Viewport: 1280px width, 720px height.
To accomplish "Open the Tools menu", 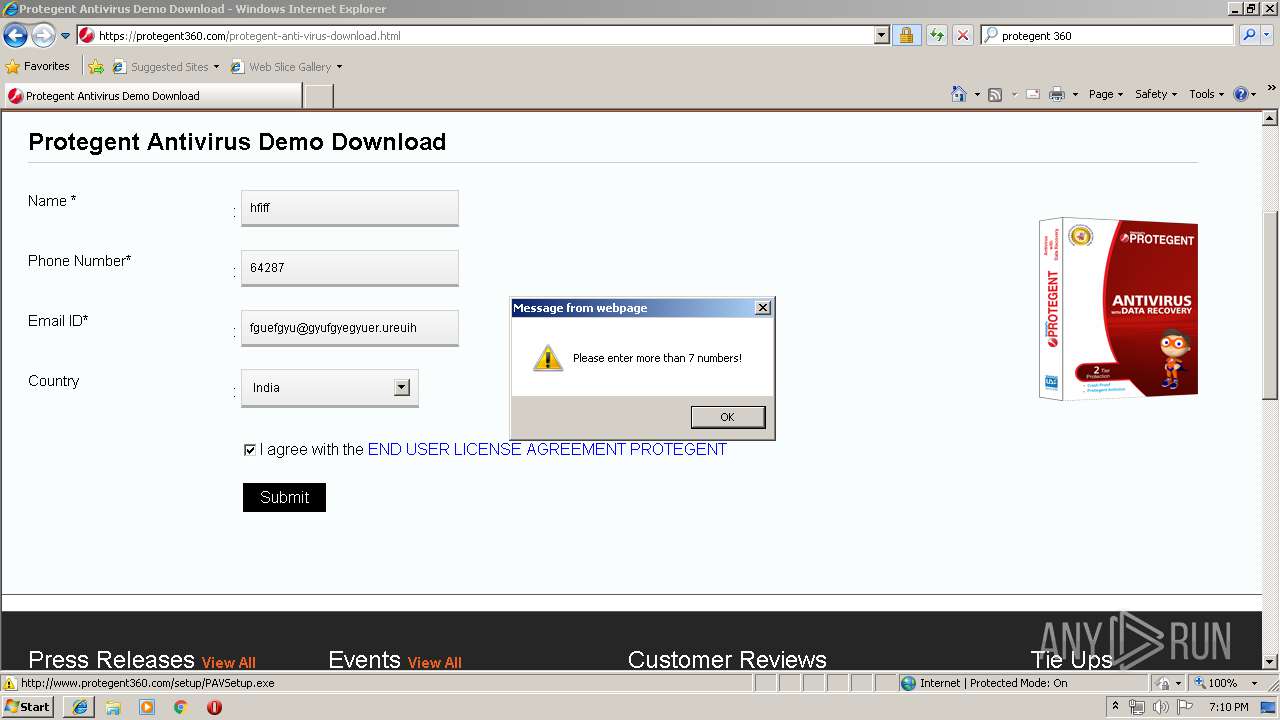I will [1207, 94].
